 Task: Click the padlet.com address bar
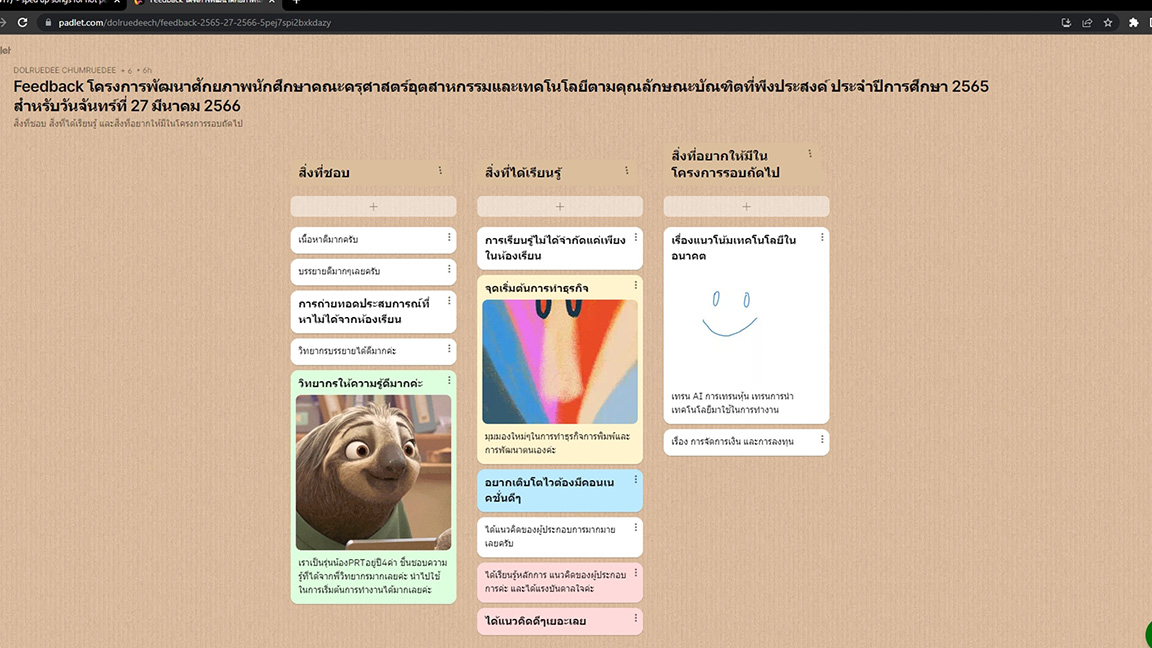[195, 23]
